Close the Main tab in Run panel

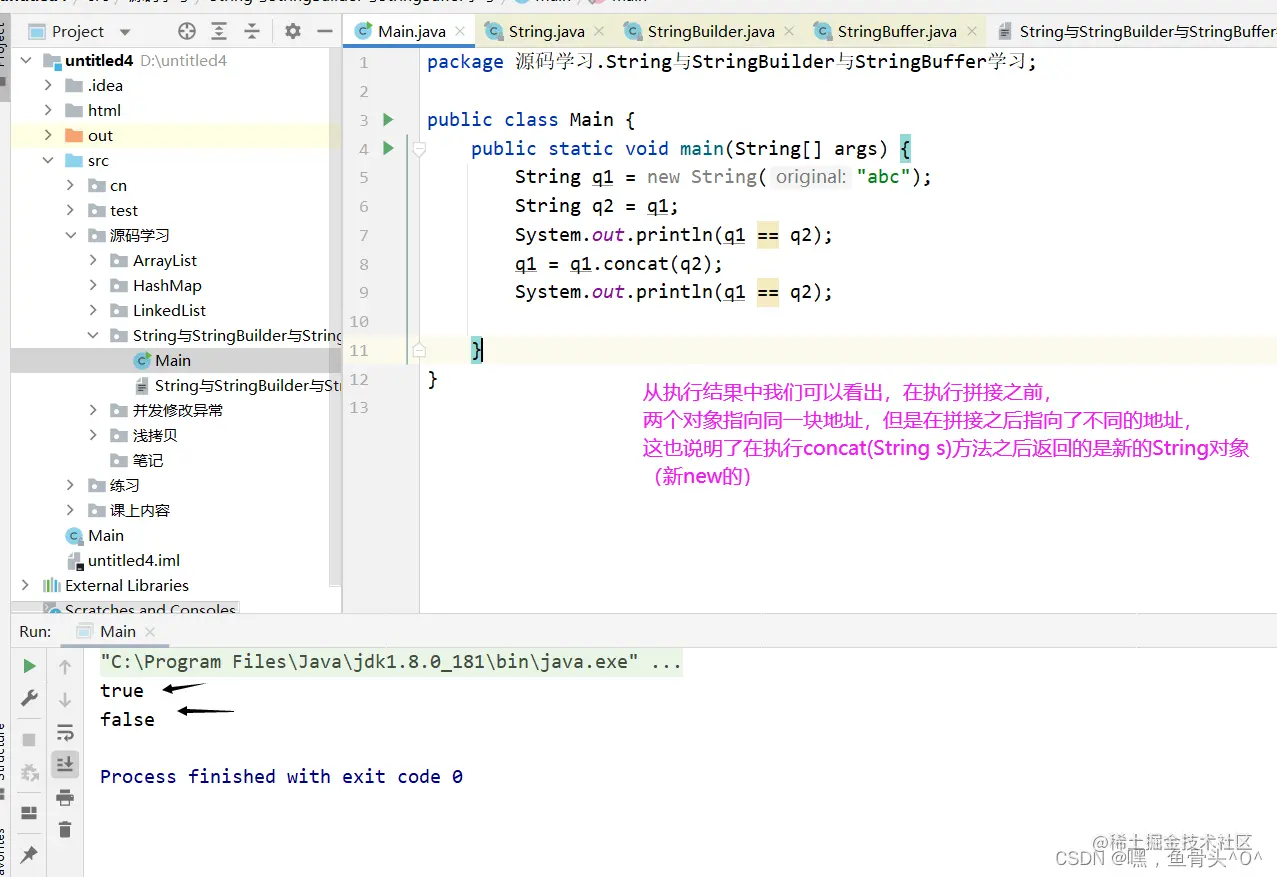pyautogui.click(x=150, y=632)
